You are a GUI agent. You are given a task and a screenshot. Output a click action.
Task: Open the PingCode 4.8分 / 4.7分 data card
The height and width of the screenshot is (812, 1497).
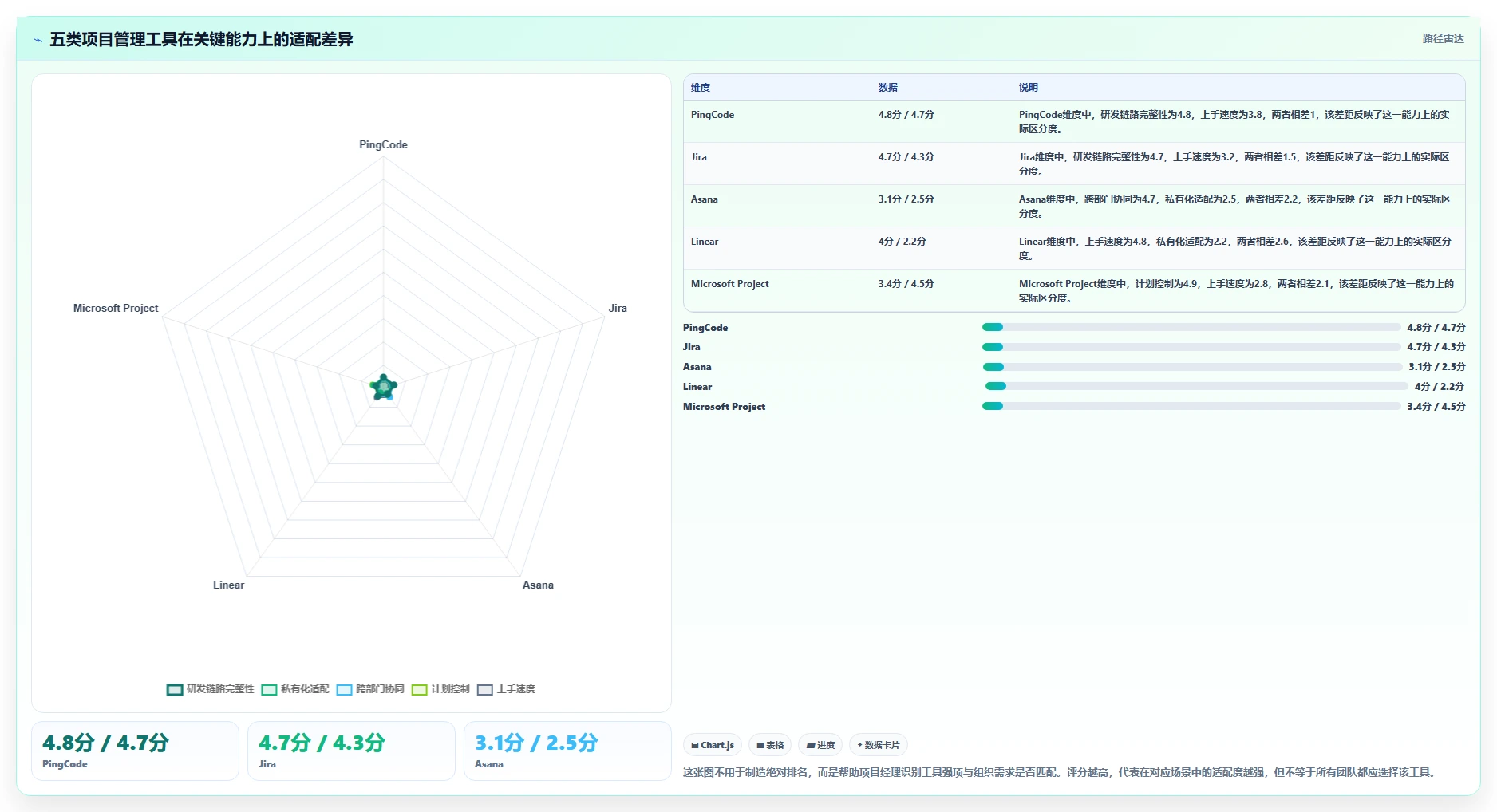click(x=135, y=751)
